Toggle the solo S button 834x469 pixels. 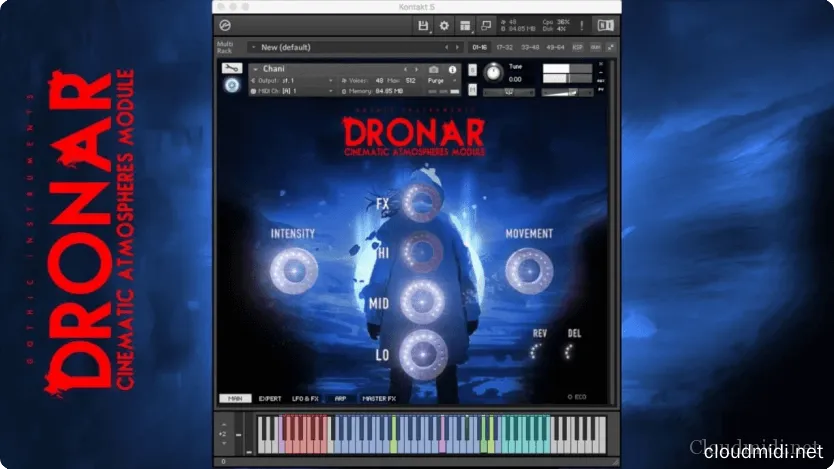(x=472, y=68)
